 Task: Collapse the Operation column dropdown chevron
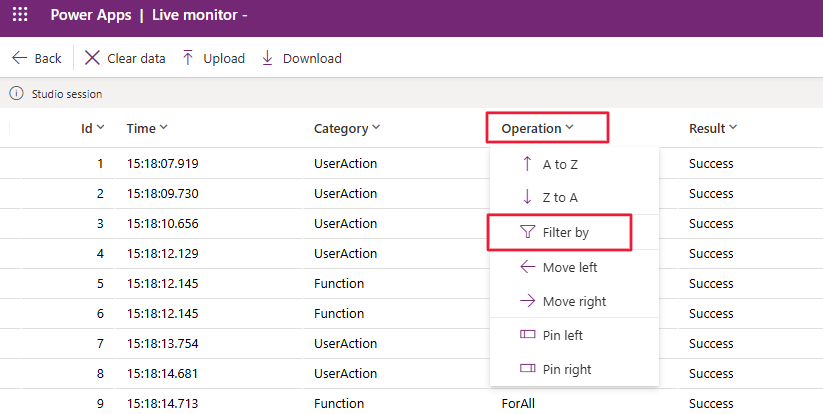pos(569,127)
